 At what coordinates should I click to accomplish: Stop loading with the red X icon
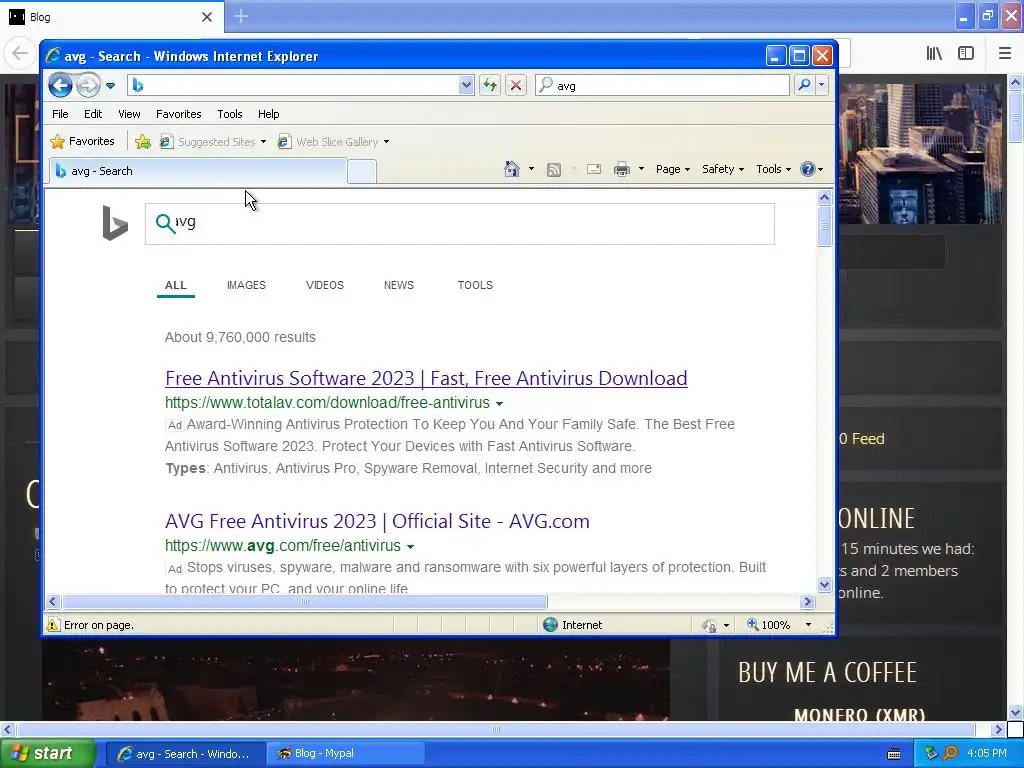click(516, 85)
